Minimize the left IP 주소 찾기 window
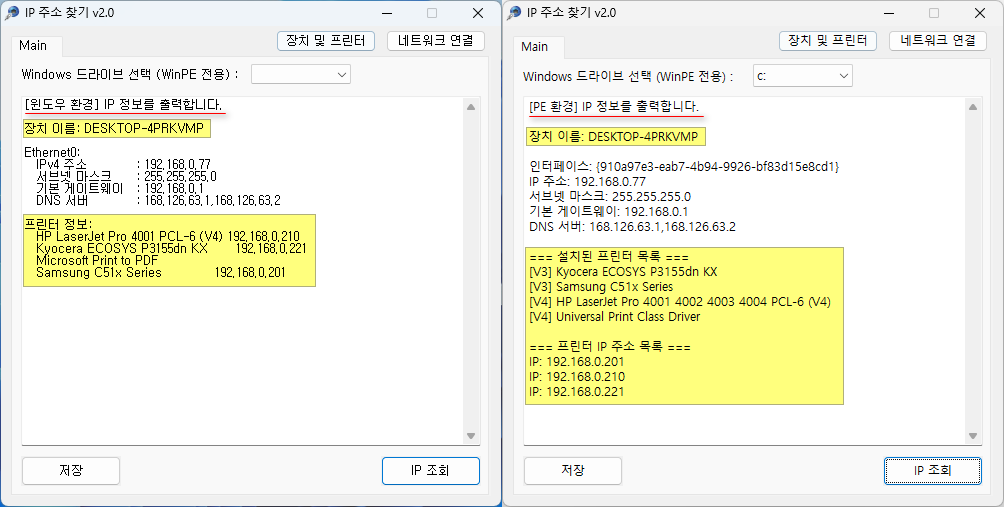 [386, 13]
